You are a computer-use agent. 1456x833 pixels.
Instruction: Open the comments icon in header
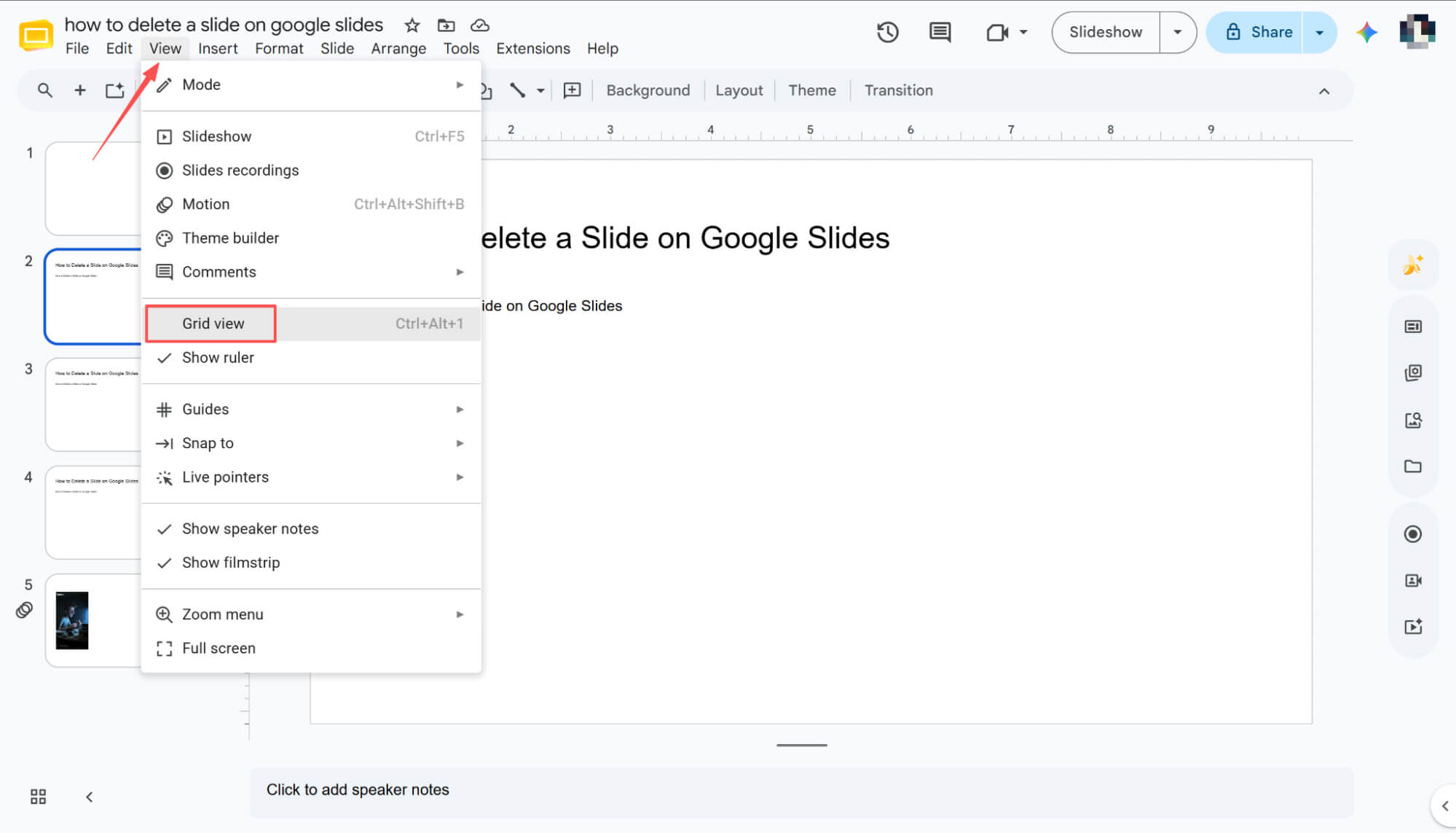click(940, 32)
